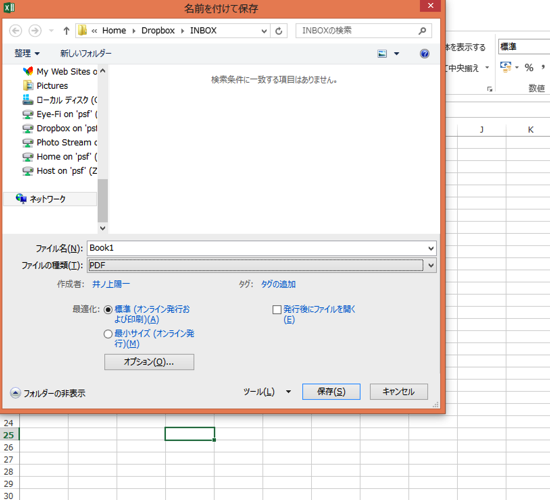Image resolution: width=550 pixels, height=500 pixels.
Task: Click the オプション(O)... button
Action: click(149, 362)
